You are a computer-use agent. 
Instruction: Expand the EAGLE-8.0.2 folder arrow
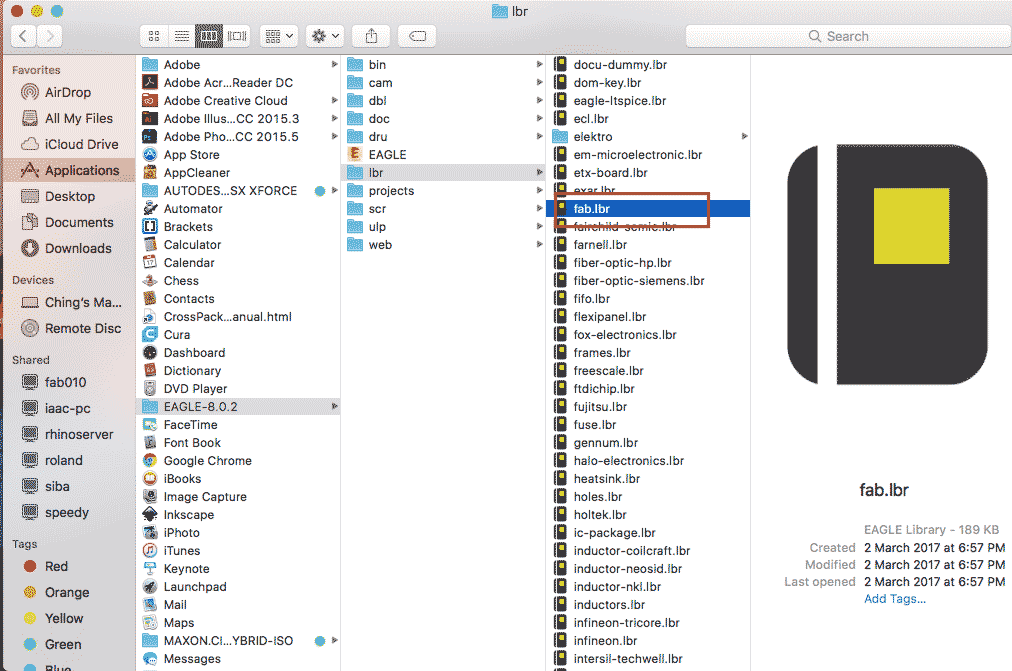point(334,406)
